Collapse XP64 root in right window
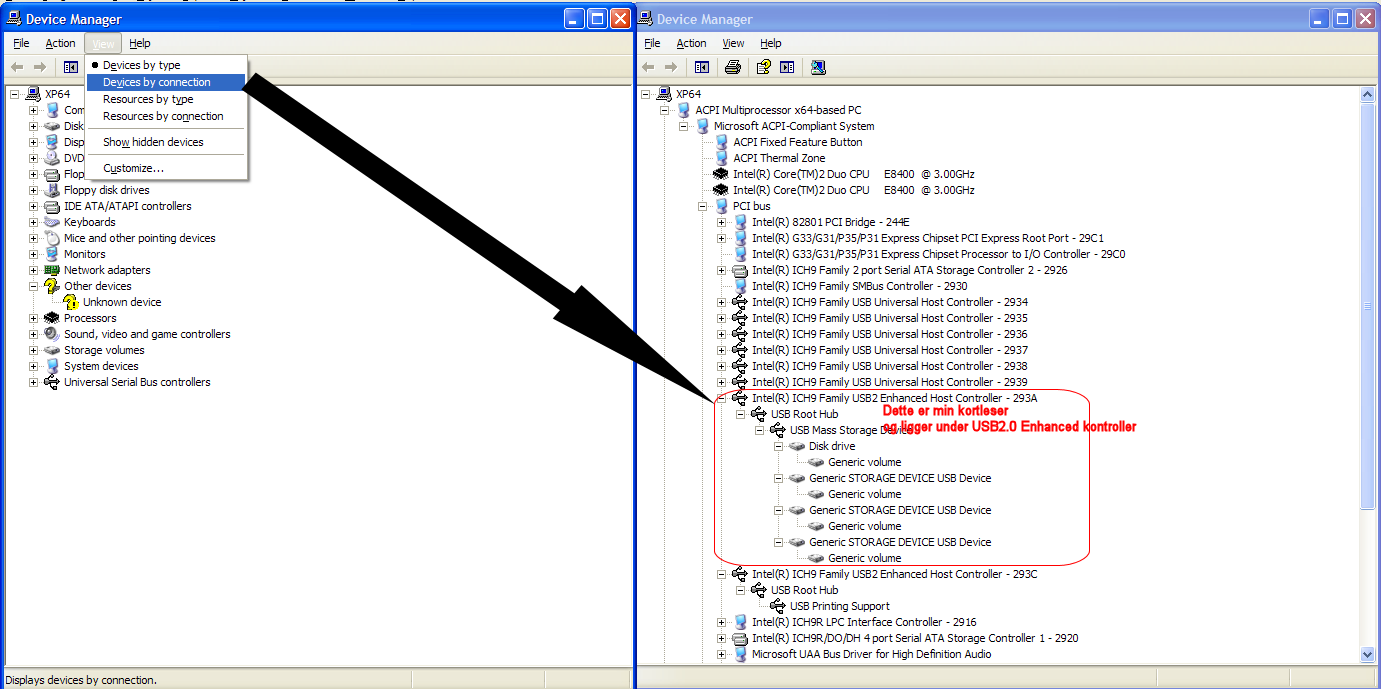 pos(646,94)
